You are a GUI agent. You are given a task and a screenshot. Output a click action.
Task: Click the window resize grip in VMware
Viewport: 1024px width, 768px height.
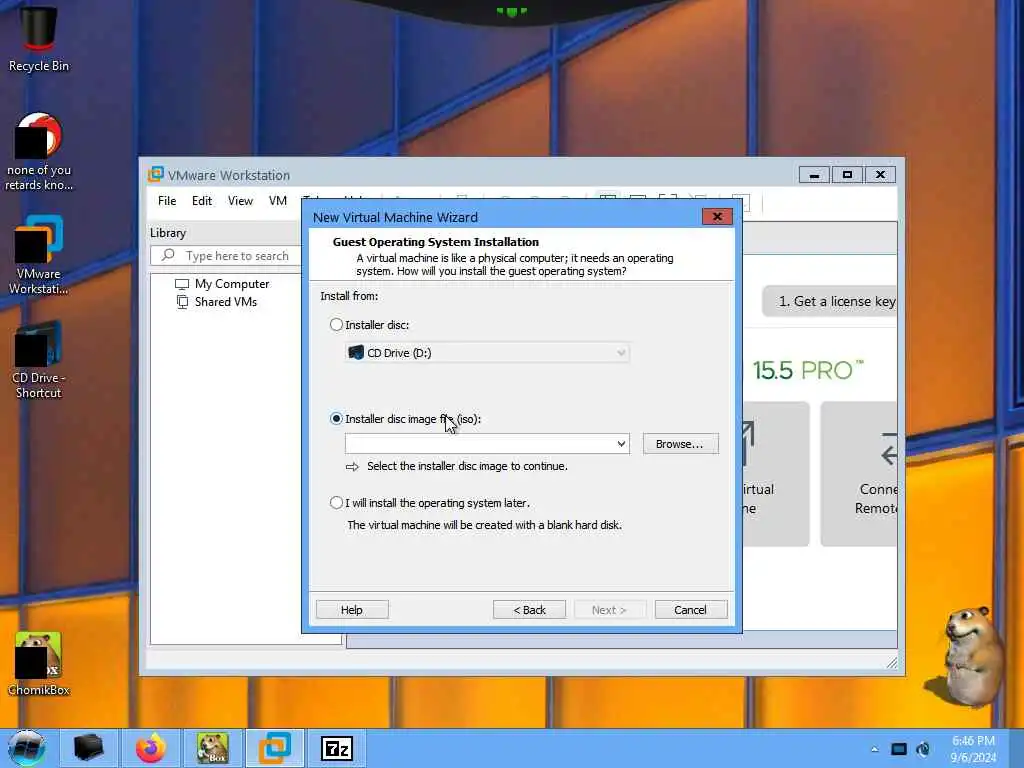(x=892, y=664)
